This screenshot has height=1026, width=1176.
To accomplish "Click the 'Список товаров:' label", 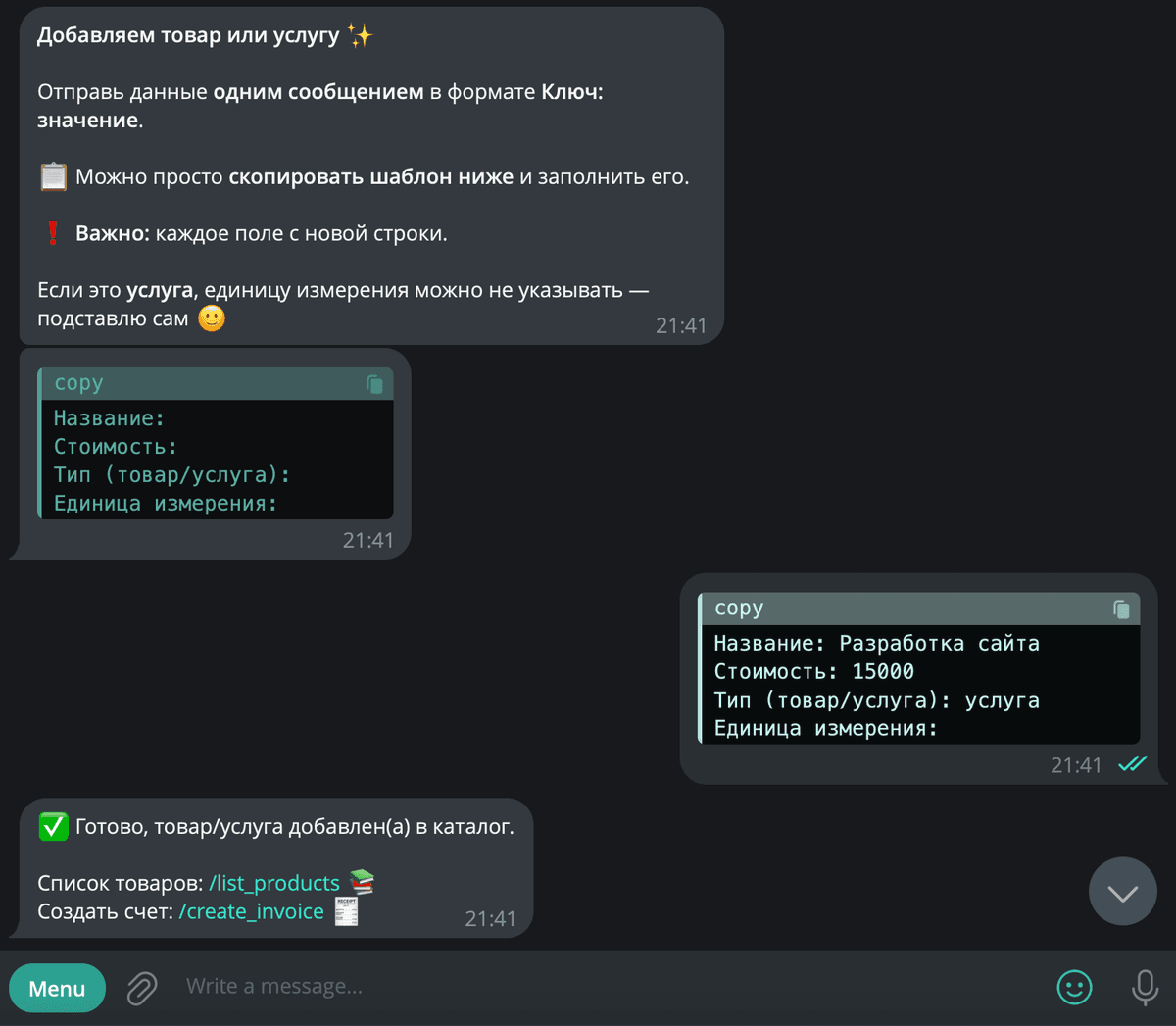I will click(121, 884).
